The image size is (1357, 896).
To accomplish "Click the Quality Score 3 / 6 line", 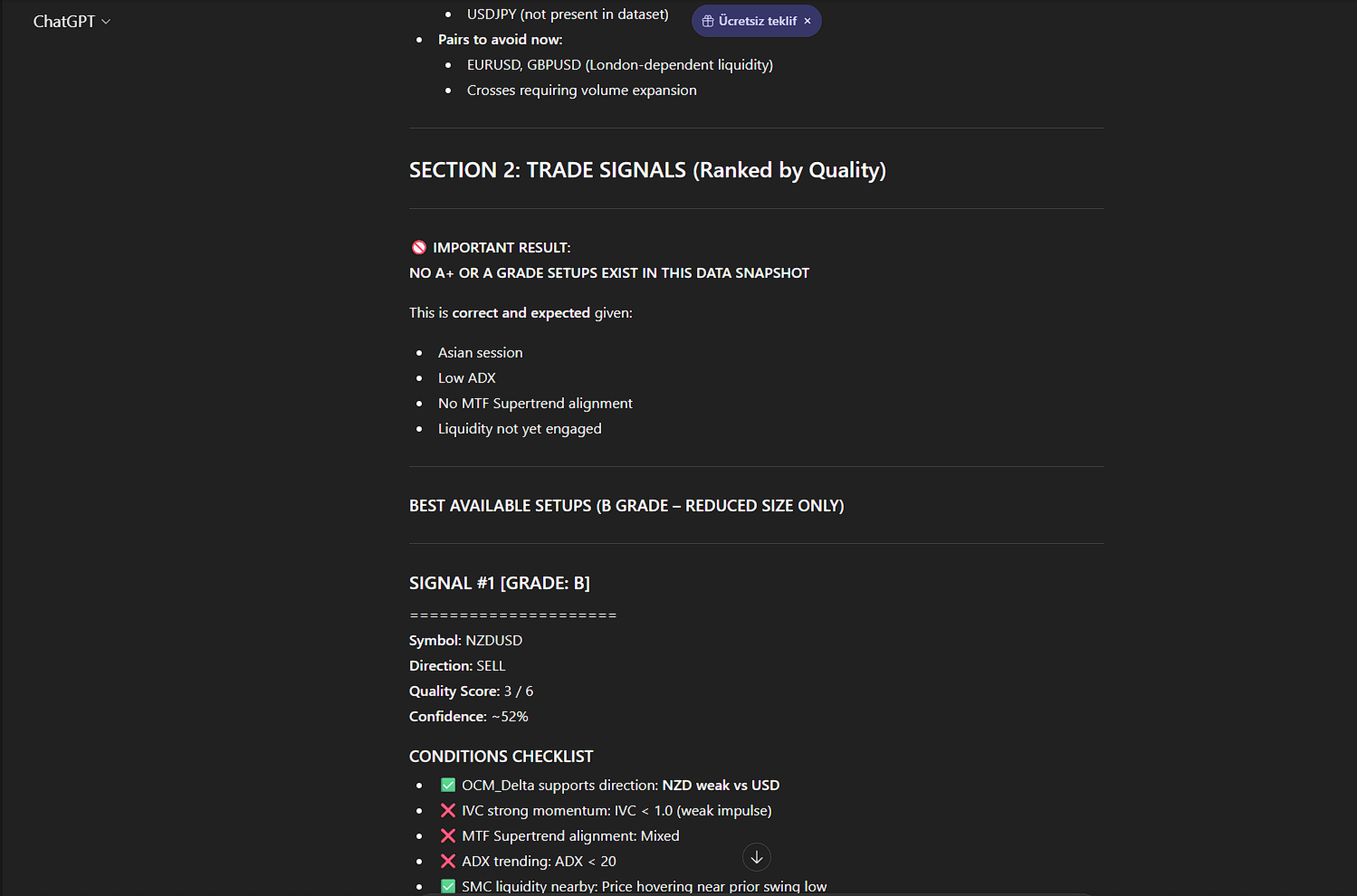I will pyautogui.click(x=471, y=691).
